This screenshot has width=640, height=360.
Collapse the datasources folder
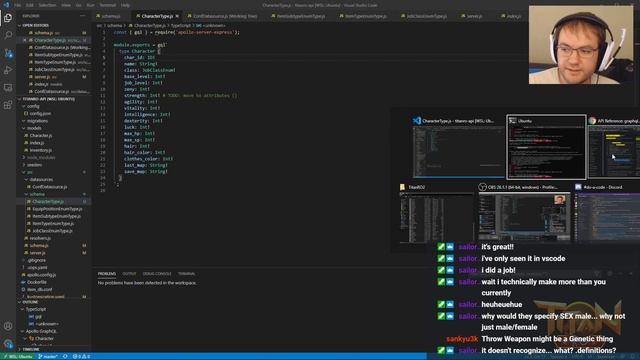click(x=54, y=180)
